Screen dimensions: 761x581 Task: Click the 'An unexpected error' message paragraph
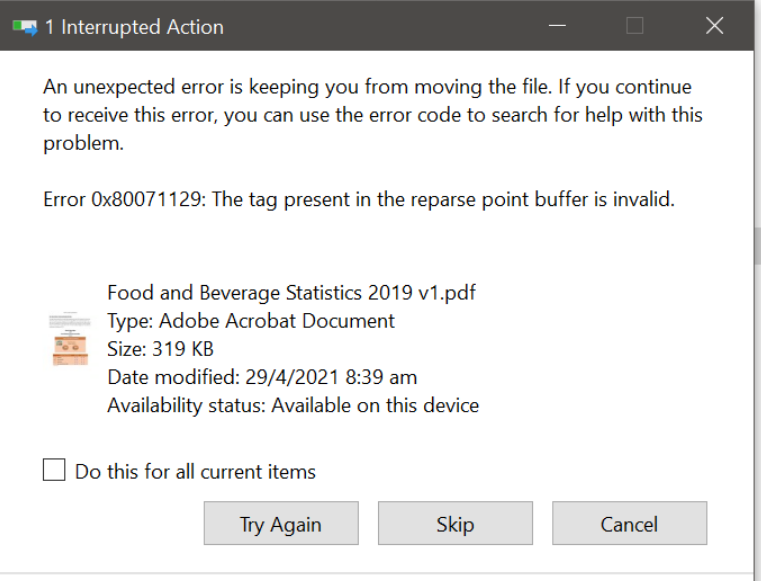coord(372,114)
